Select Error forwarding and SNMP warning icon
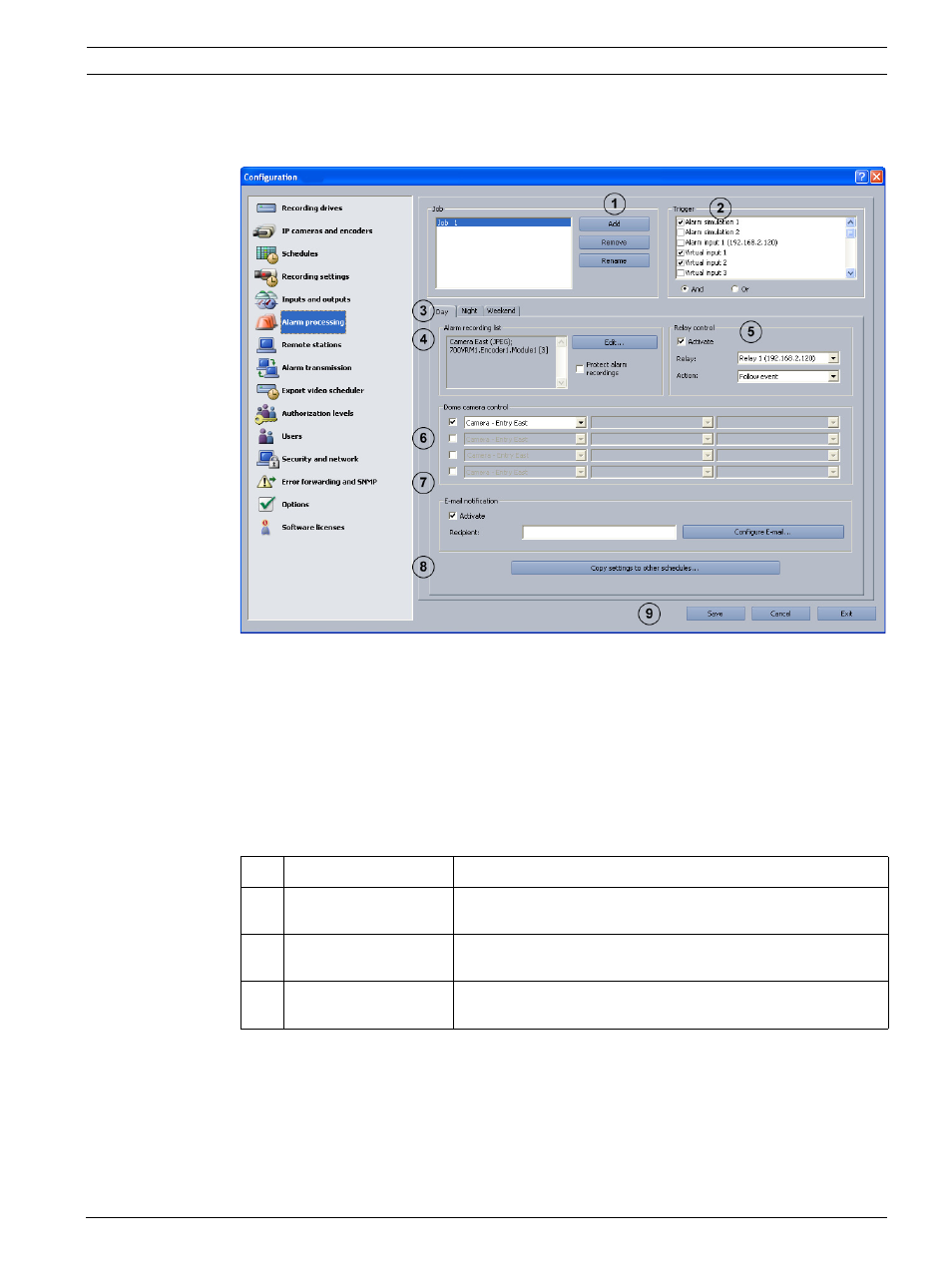Screen dimensions: 952x1270 click(265, 482)
